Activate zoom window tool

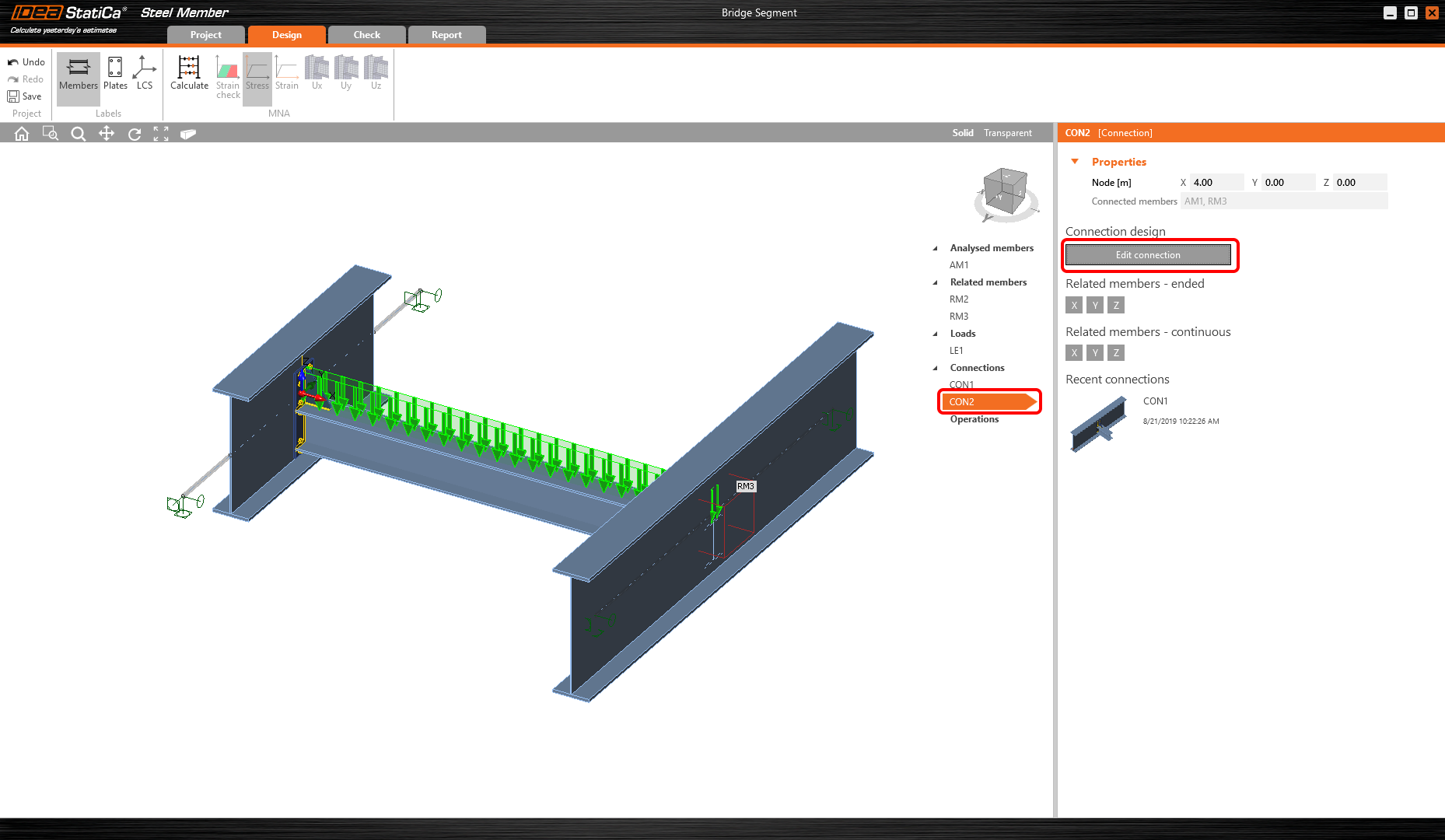[x=51, y=134]
